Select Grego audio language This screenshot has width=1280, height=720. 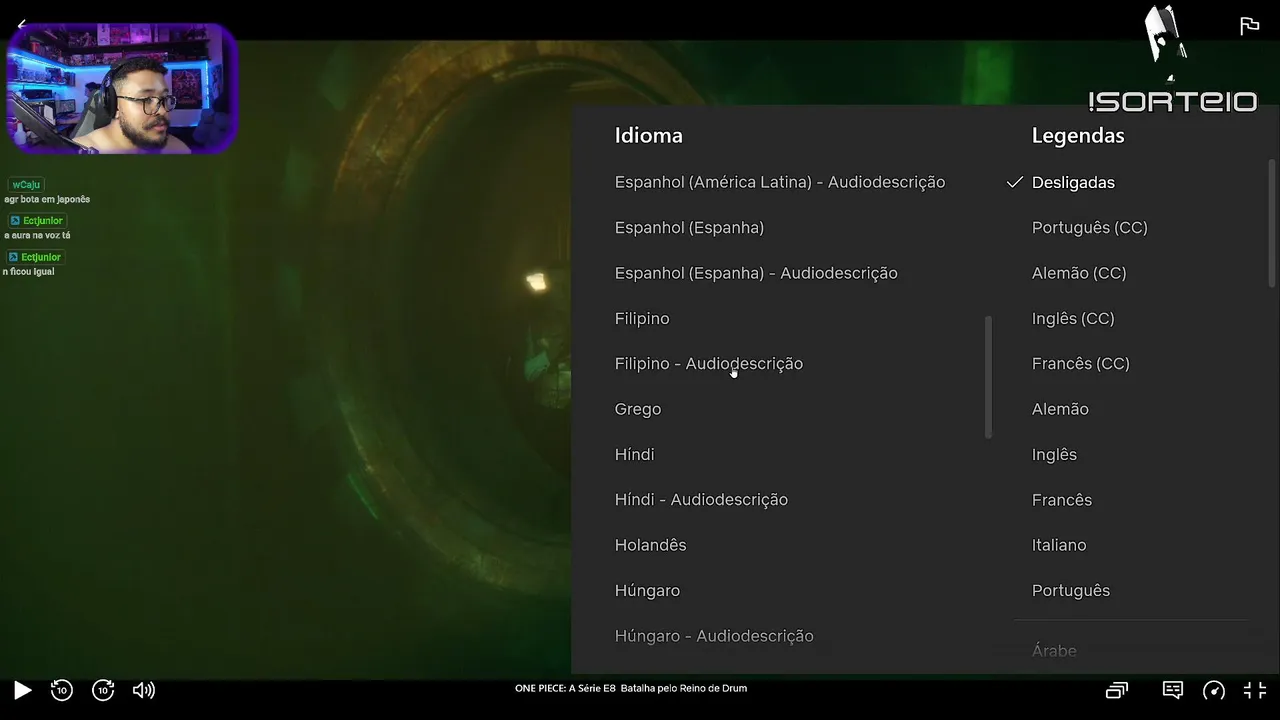click(x=638, y=409)
